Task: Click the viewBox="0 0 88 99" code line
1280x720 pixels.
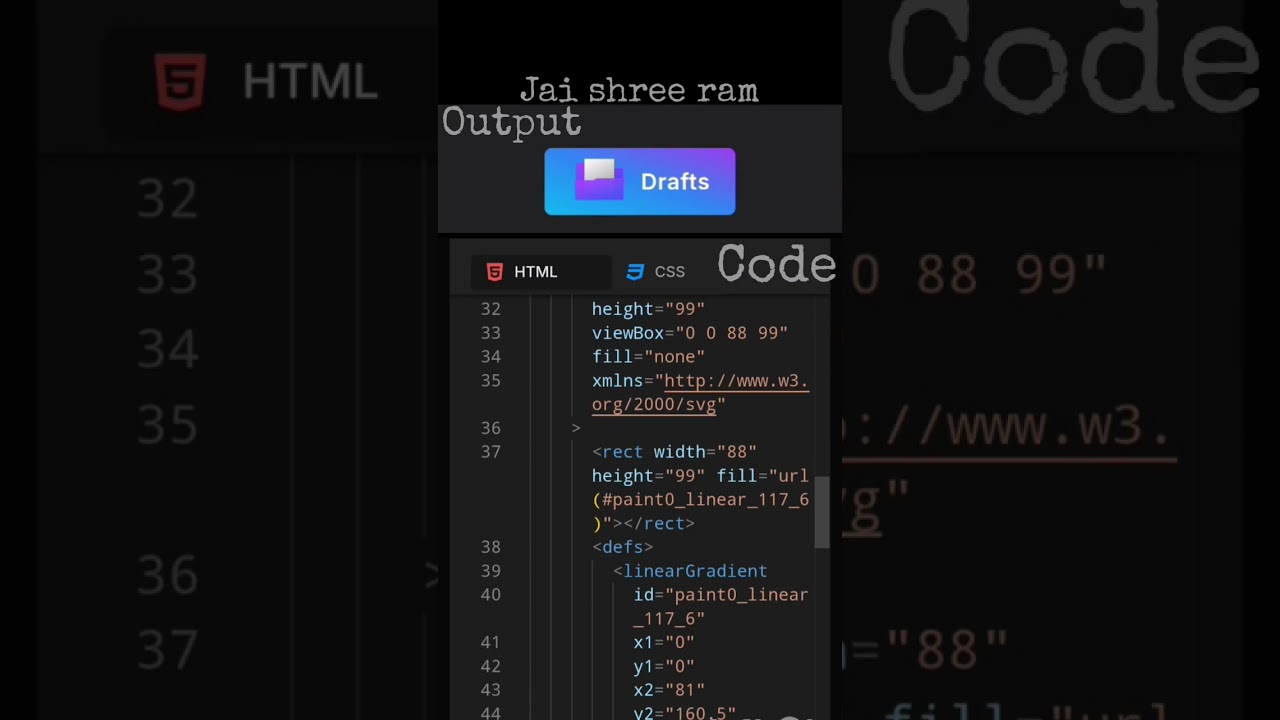Action: [x=690, y=333]
